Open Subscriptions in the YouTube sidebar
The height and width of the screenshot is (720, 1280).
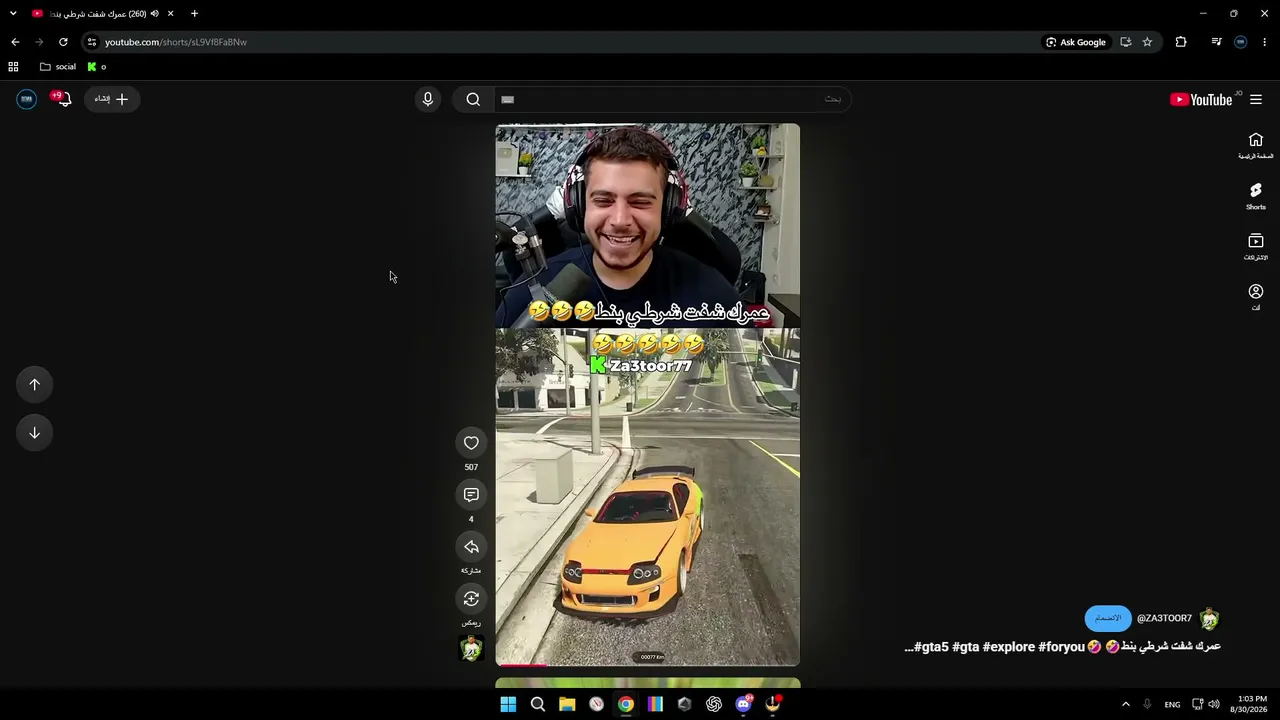(x=1256, y=247)
